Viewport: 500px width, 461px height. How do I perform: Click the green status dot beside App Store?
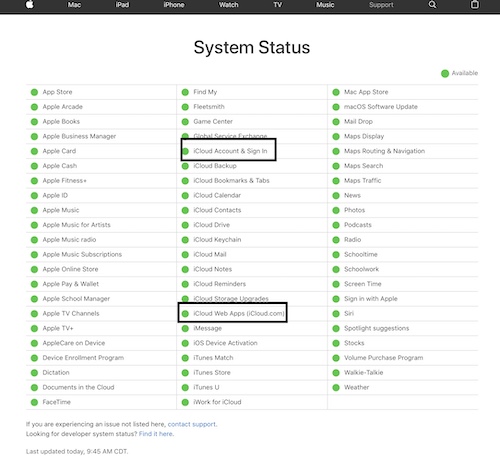click(x=34, y=92)
